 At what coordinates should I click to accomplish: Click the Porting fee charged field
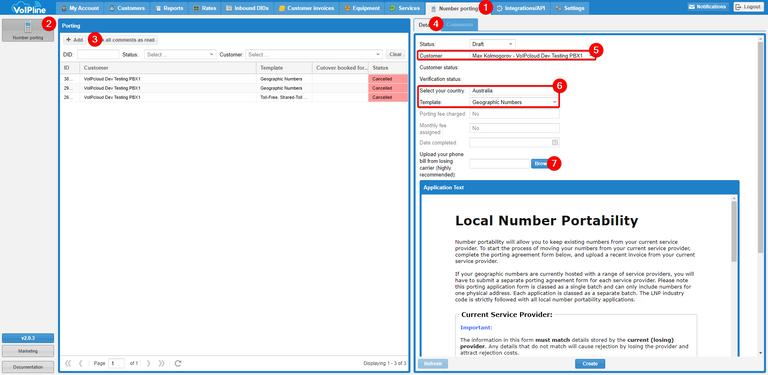[x=514, y=114]
